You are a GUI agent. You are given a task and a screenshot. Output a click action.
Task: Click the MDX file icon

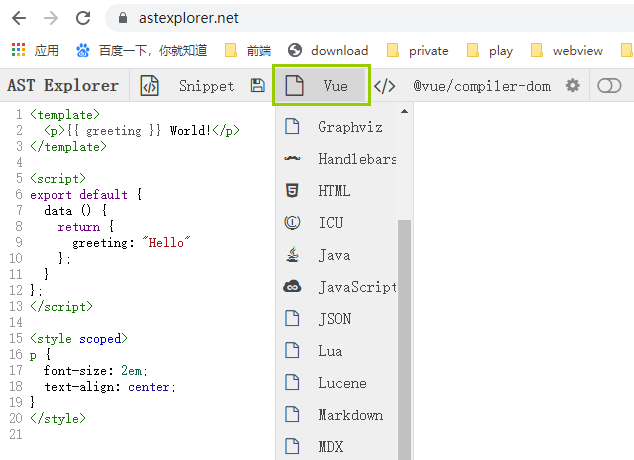click(x=292, y=446)
